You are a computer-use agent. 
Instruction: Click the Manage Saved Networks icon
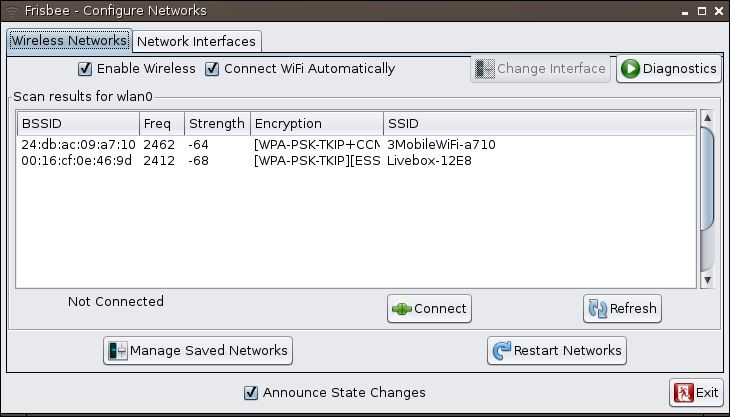(x=117, y=351)
